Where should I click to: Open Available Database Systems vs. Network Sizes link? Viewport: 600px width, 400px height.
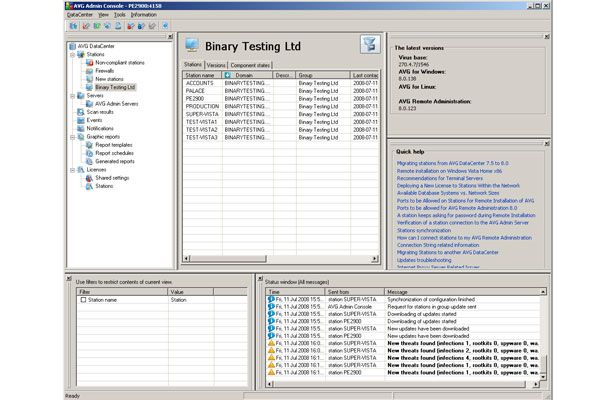coord(448,193)
